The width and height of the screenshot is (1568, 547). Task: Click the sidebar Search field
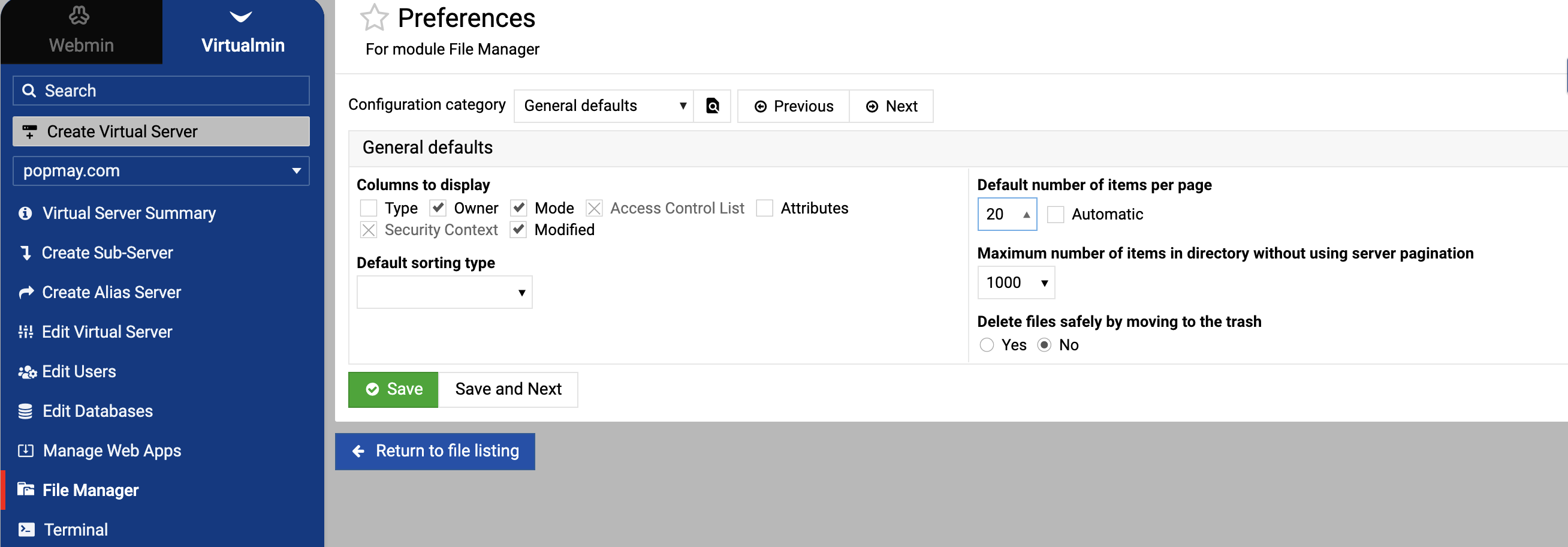point(161,91)
